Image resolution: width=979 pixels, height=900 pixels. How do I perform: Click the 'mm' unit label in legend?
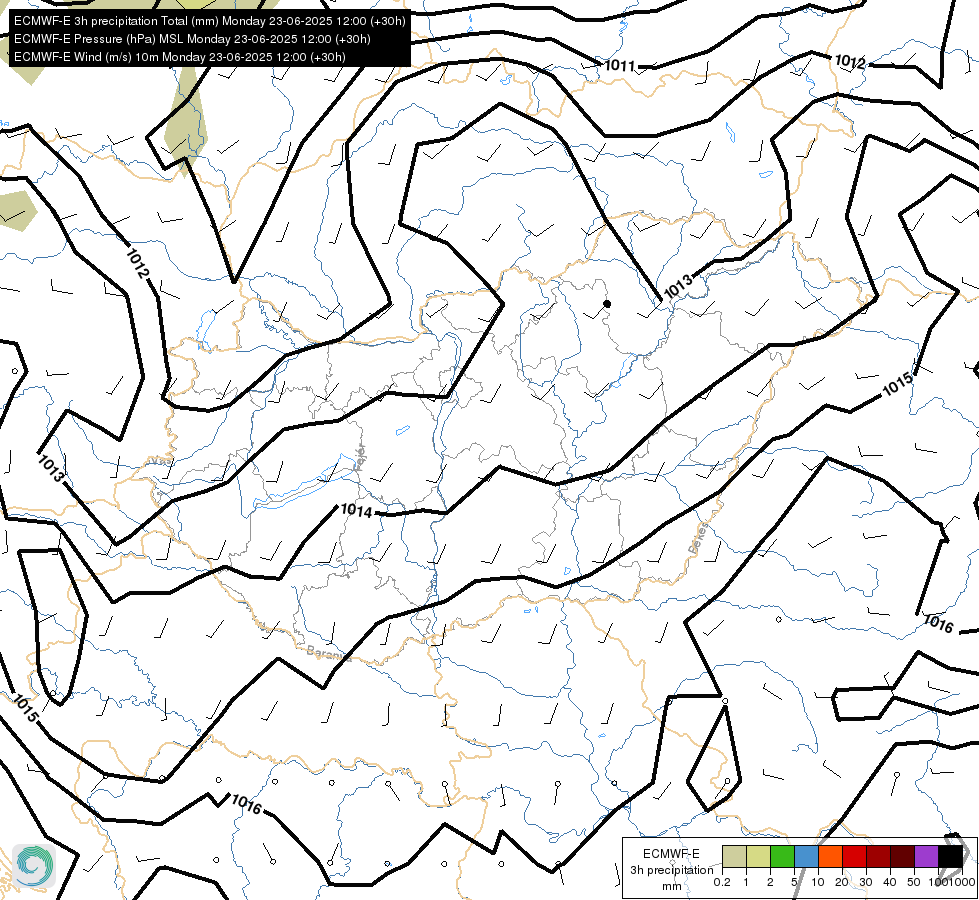[x=671, y=886]
